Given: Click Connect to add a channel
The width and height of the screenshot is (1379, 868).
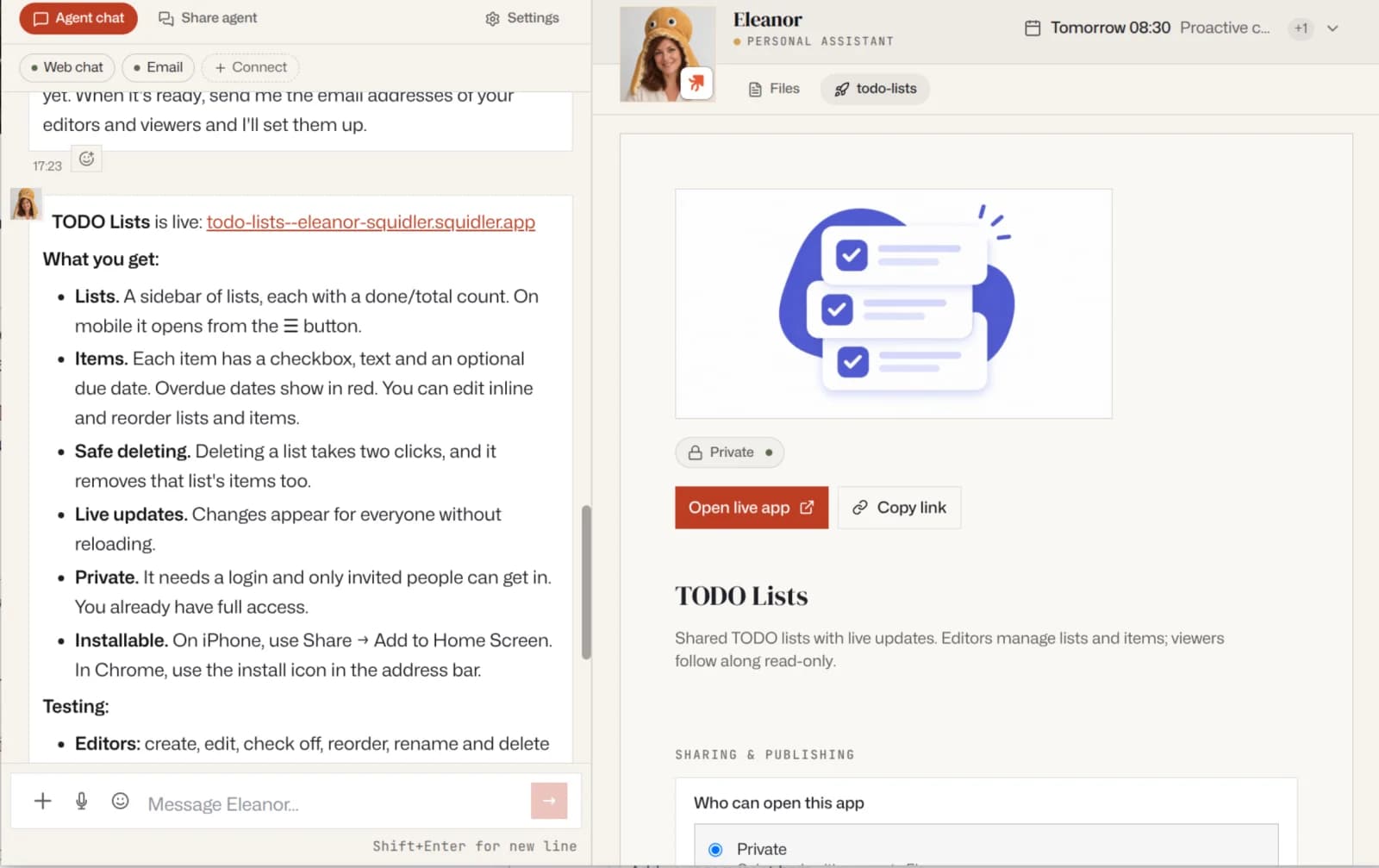Looking at the screenshot, I should click(x=251, y=67).
